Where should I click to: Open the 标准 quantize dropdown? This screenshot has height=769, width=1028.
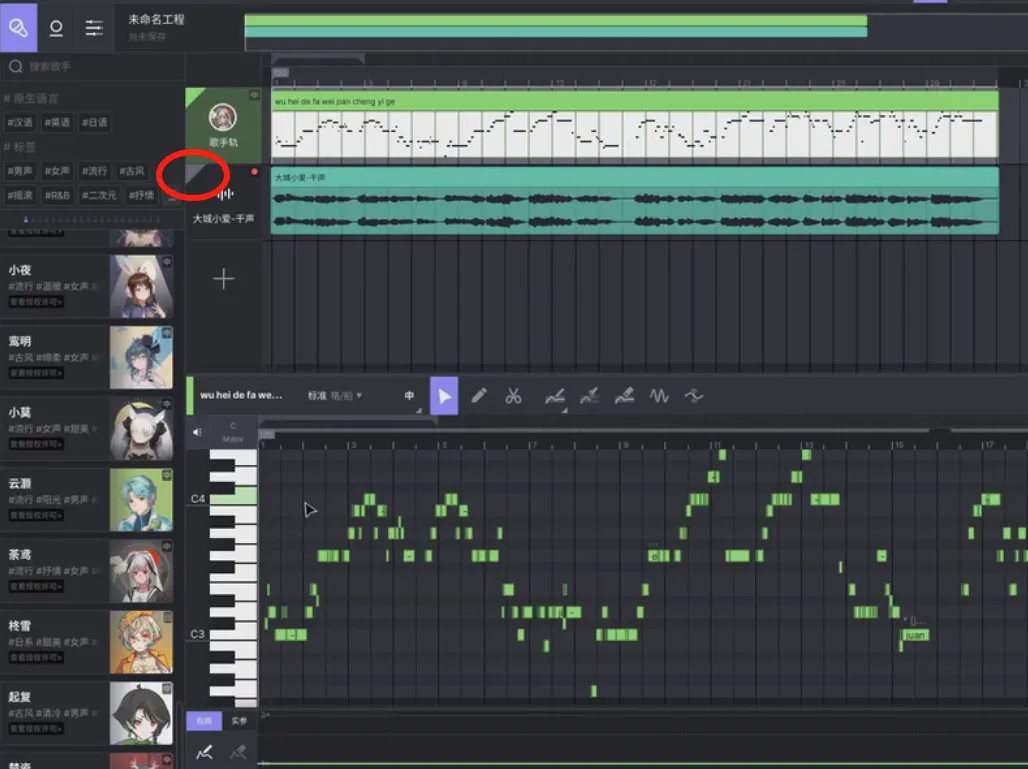[335, 396]
